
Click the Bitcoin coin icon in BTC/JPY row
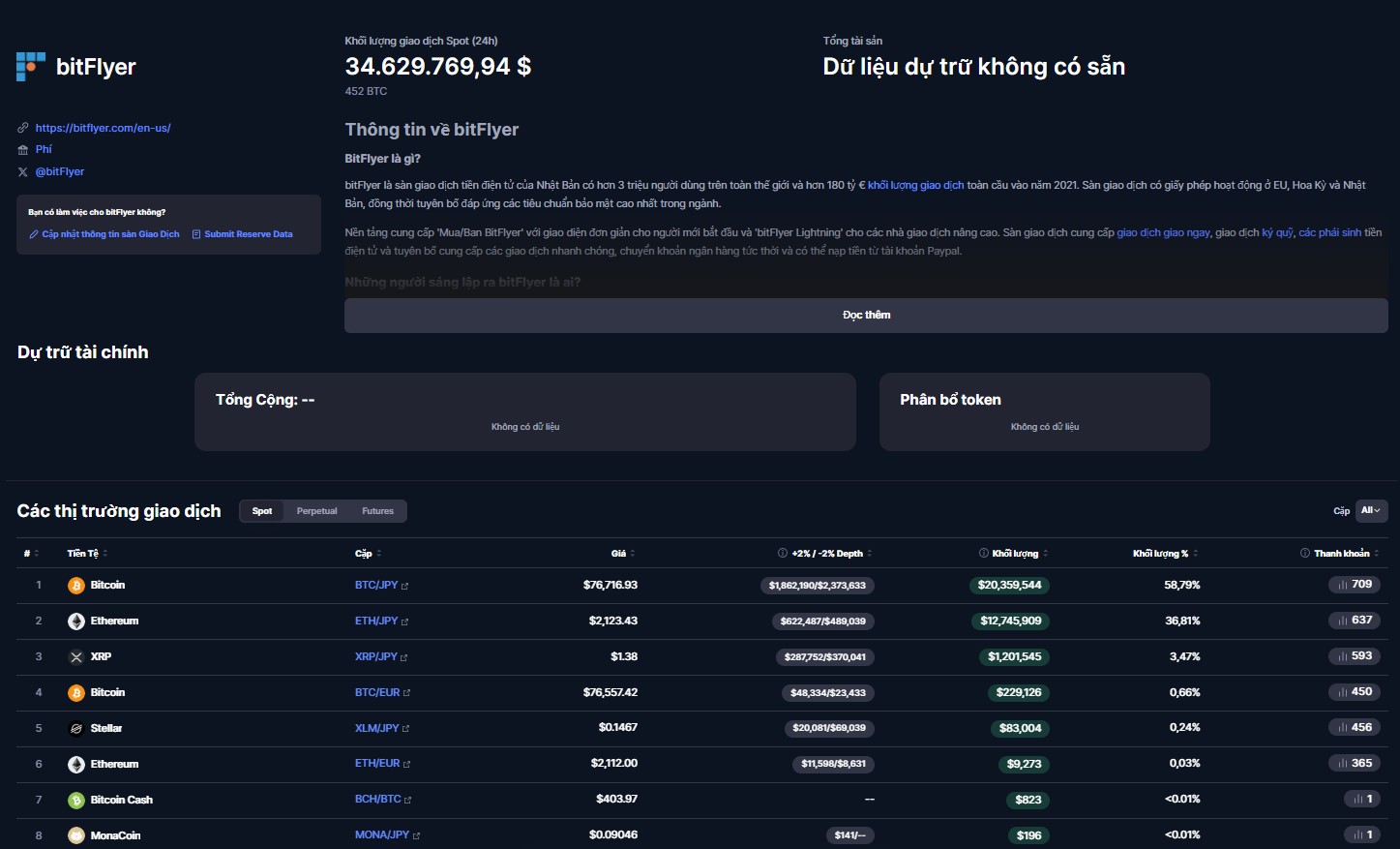tap(76, 586)
